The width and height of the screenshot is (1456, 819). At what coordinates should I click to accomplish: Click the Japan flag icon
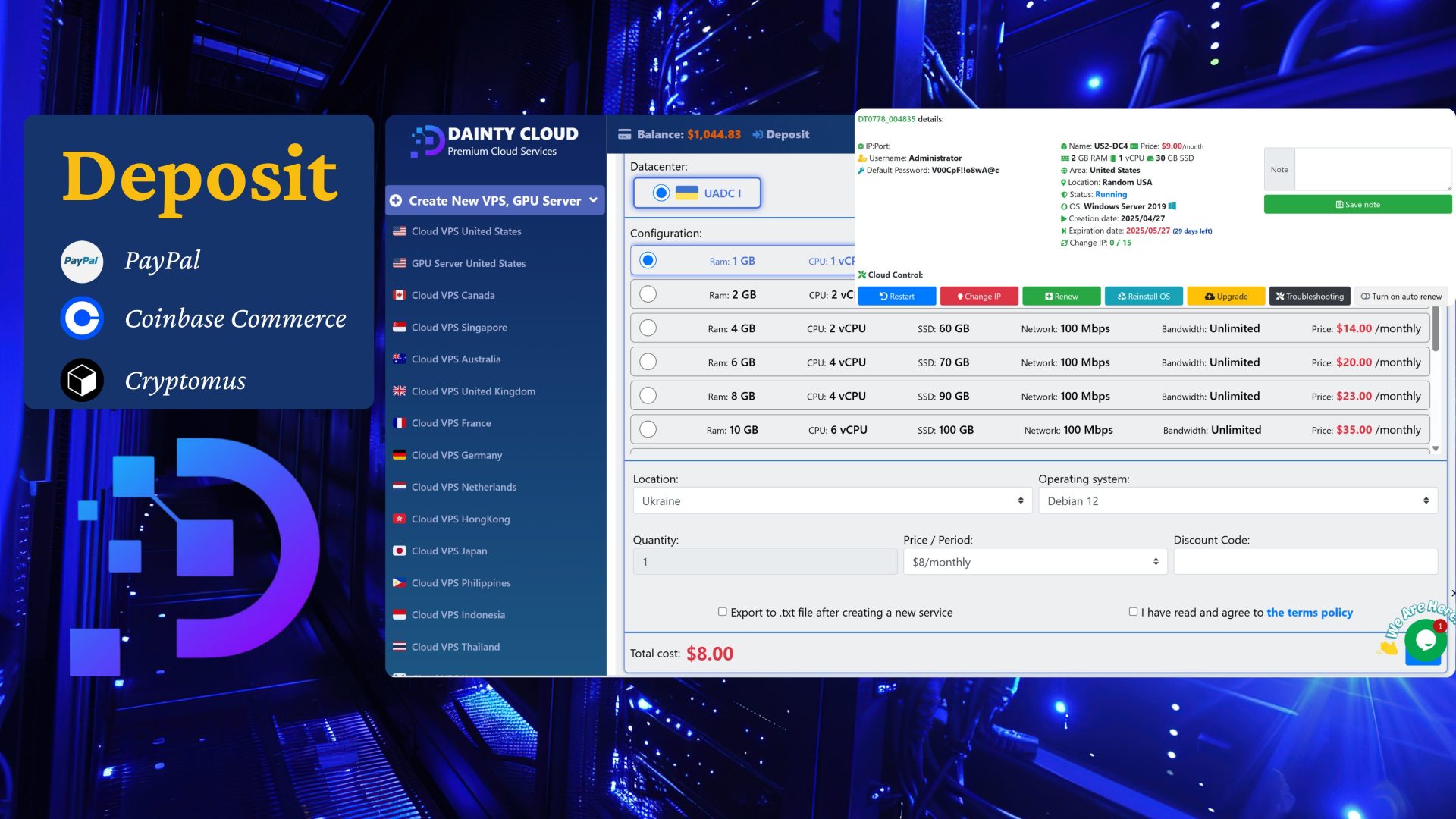tap(400, 551)
